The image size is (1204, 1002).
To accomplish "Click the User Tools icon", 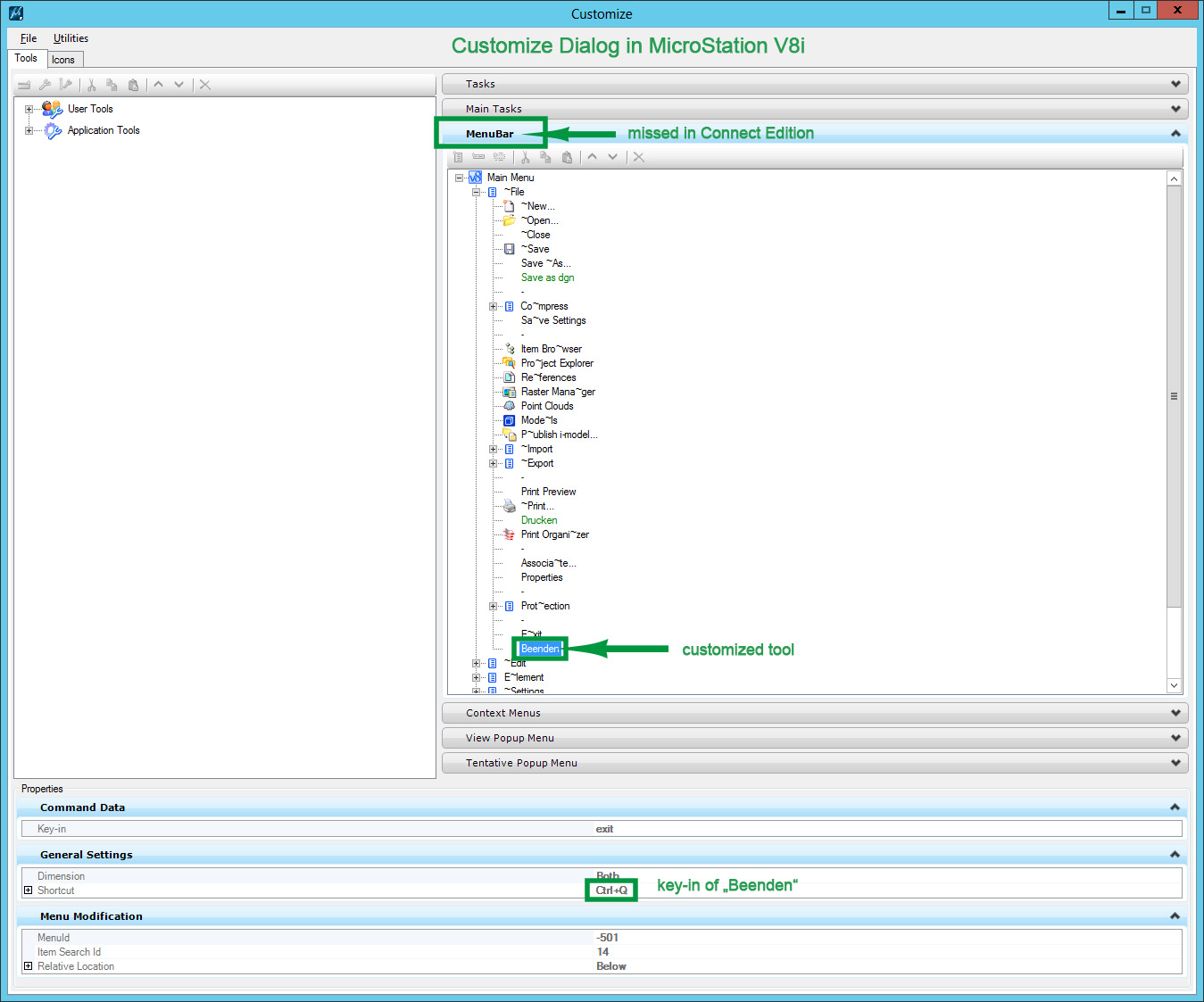I will (x=52, y=109).
